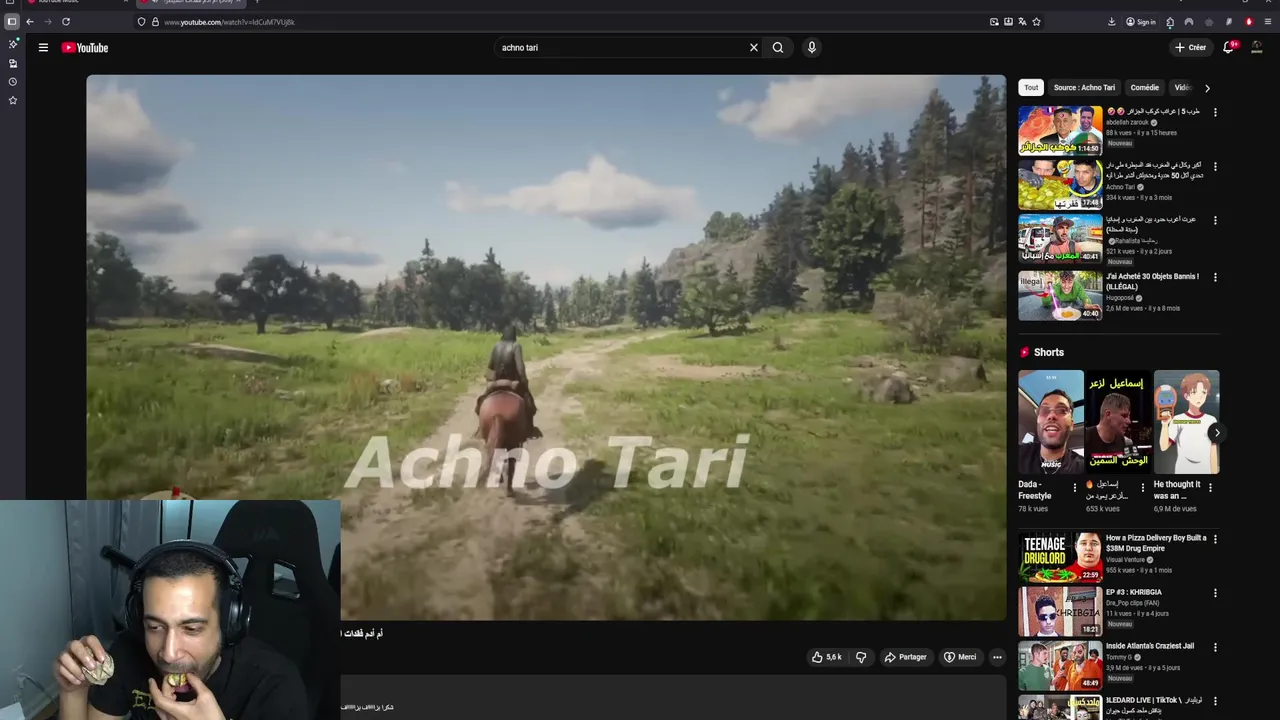Open options for 'Inside Atlanta's Craziest Jail'
The width and height of the screenshot is (1280, 720).
(x=1215, y=647)
